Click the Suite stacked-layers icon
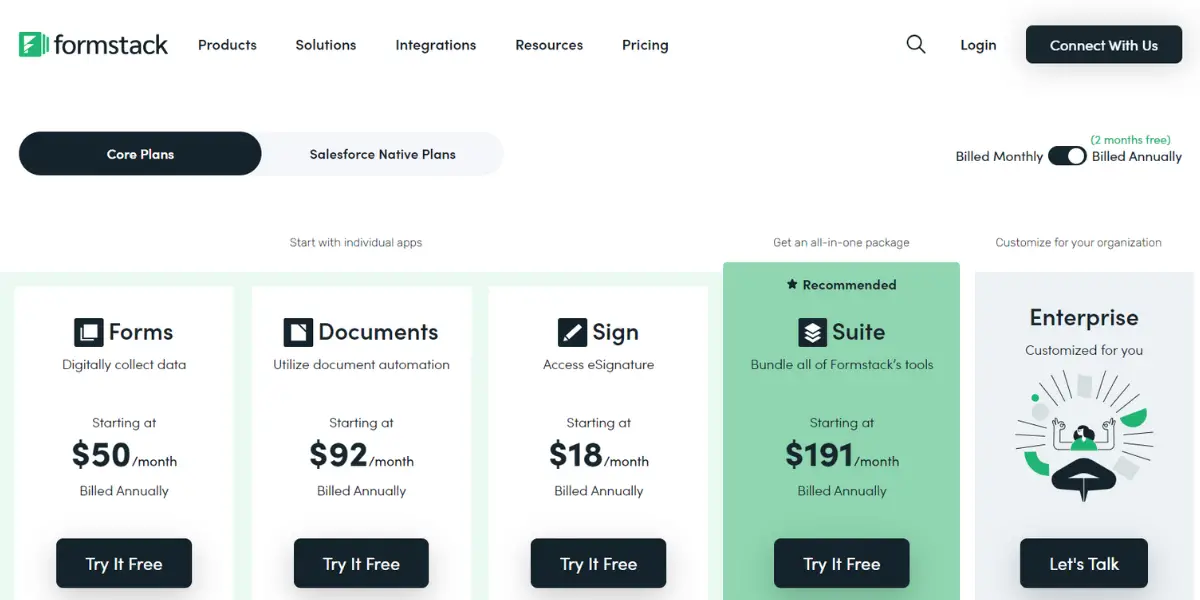This screenshot has height=600, width=1200. 812,332
